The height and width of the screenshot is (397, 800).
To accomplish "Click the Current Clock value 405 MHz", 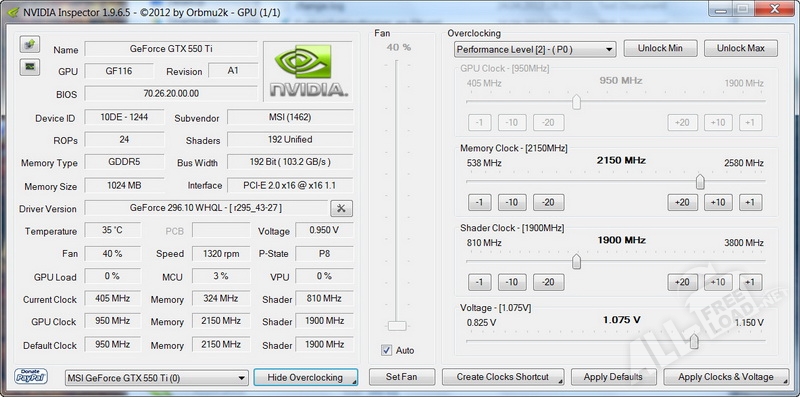I will [x=112, y=299].
